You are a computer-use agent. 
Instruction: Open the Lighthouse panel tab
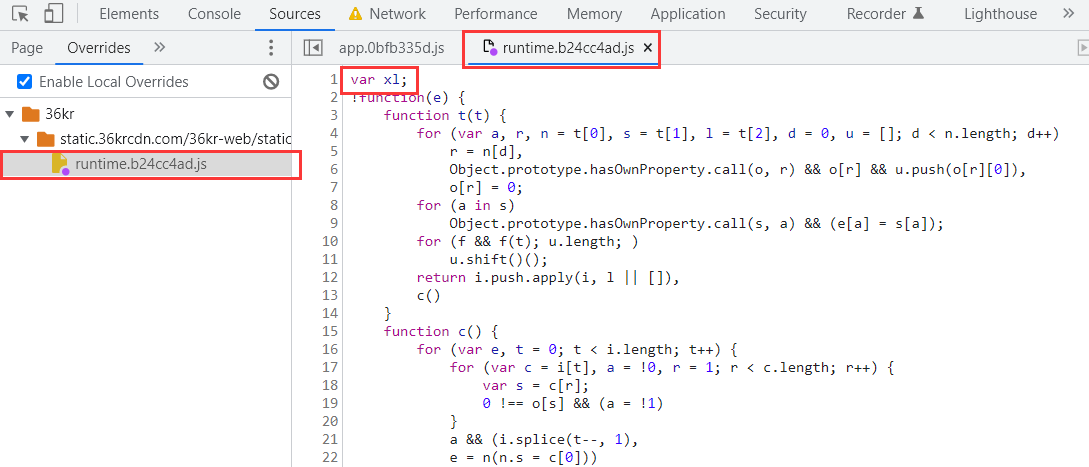coord(1000,14)
